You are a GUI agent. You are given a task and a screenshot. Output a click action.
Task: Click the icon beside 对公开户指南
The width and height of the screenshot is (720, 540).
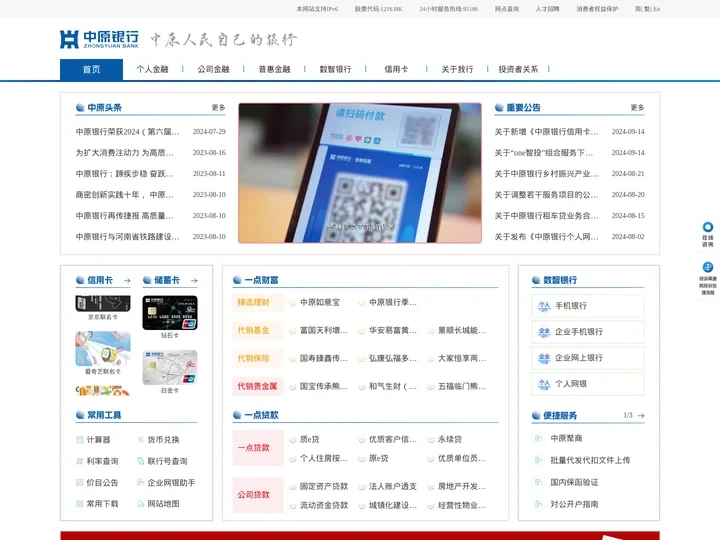coord(538,504)
